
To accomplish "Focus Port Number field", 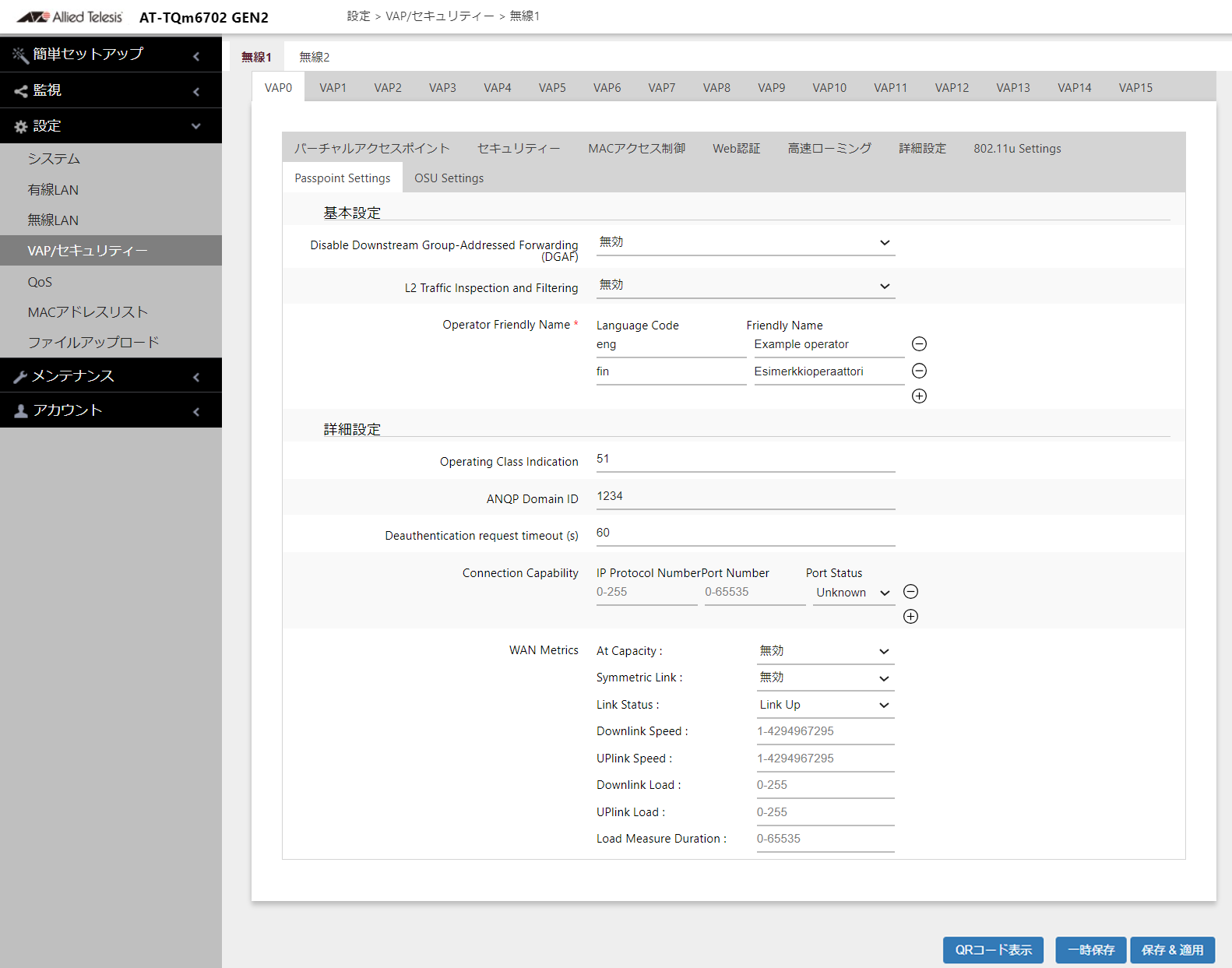I will [x=755, y=593].
